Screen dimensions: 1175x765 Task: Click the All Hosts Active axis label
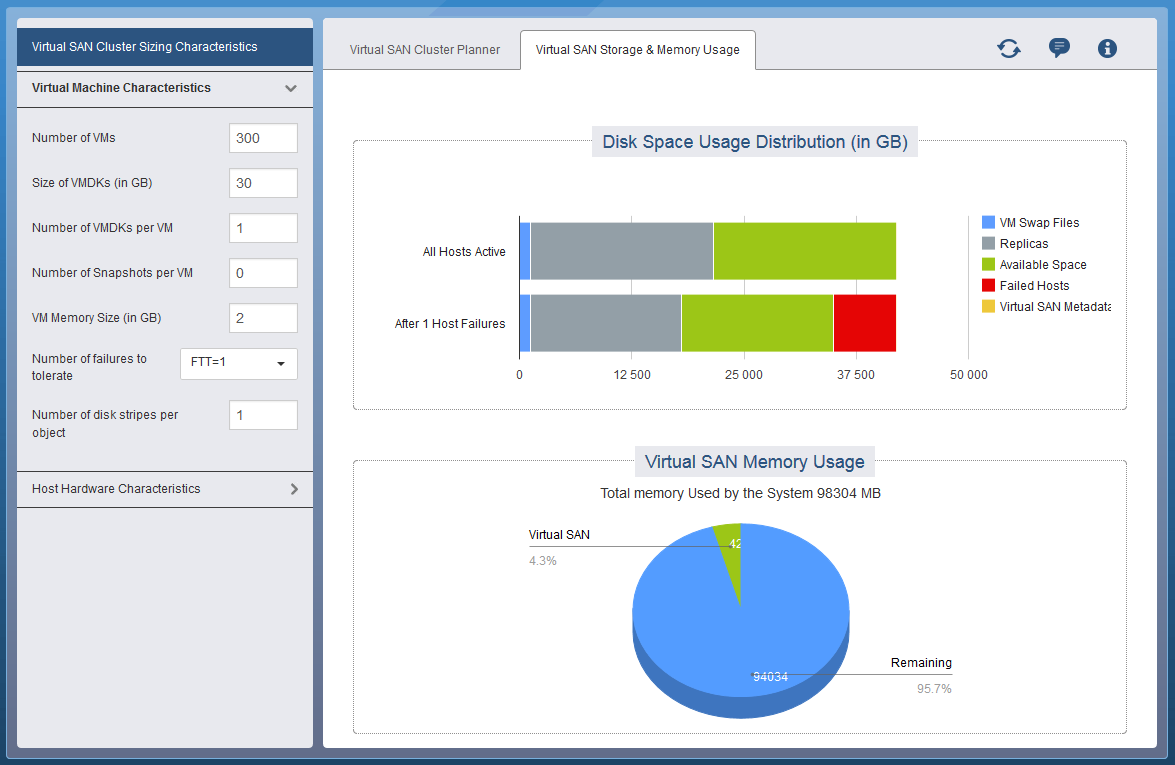coord(464,252)
